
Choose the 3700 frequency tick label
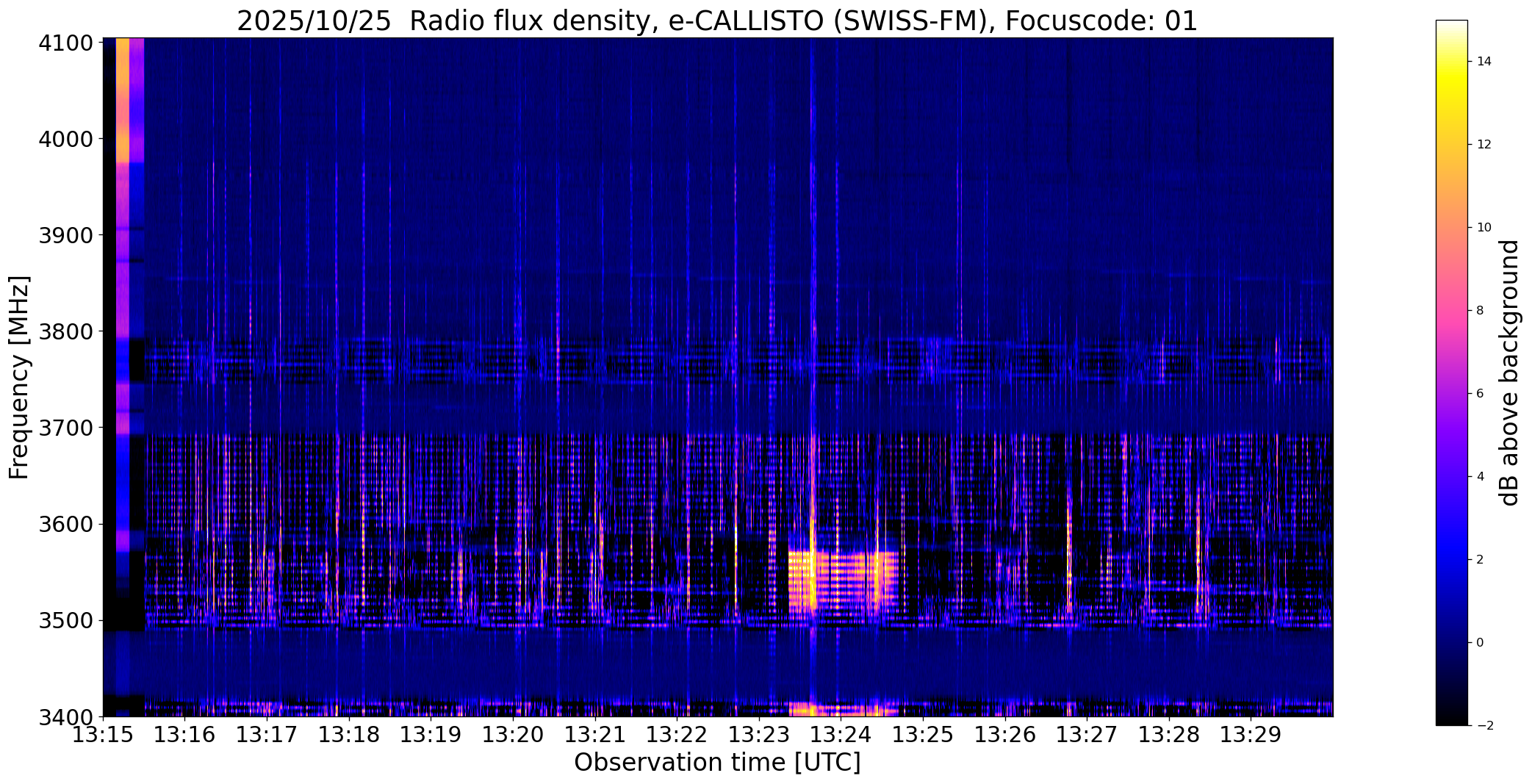(67, 428)
